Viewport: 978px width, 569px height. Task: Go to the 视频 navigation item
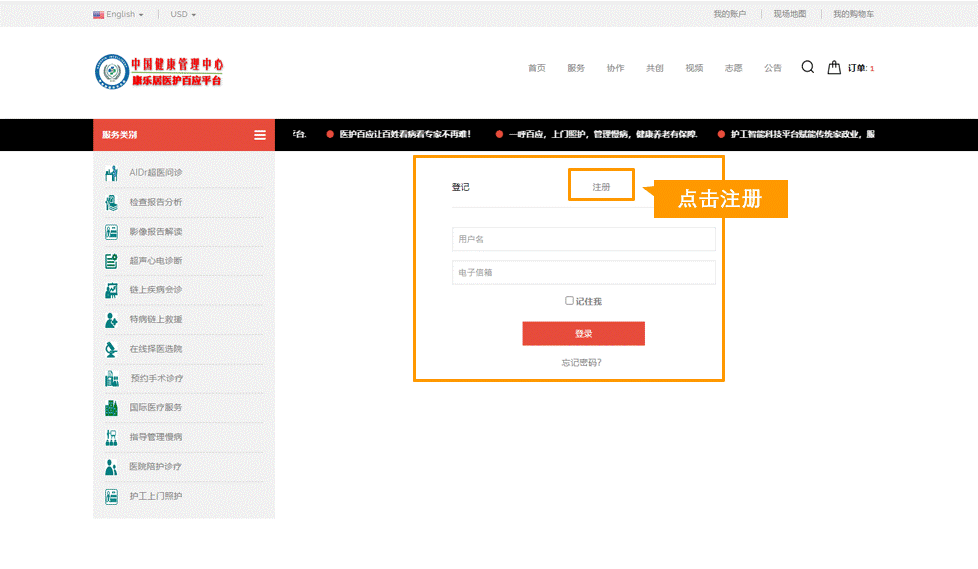694,68
